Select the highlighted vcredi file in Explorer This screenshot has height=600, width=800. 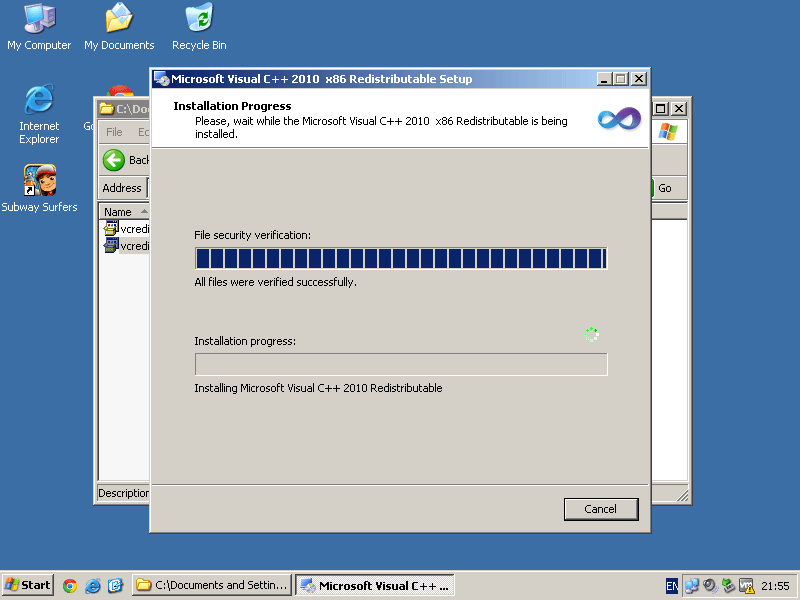(x=127, y=246)
